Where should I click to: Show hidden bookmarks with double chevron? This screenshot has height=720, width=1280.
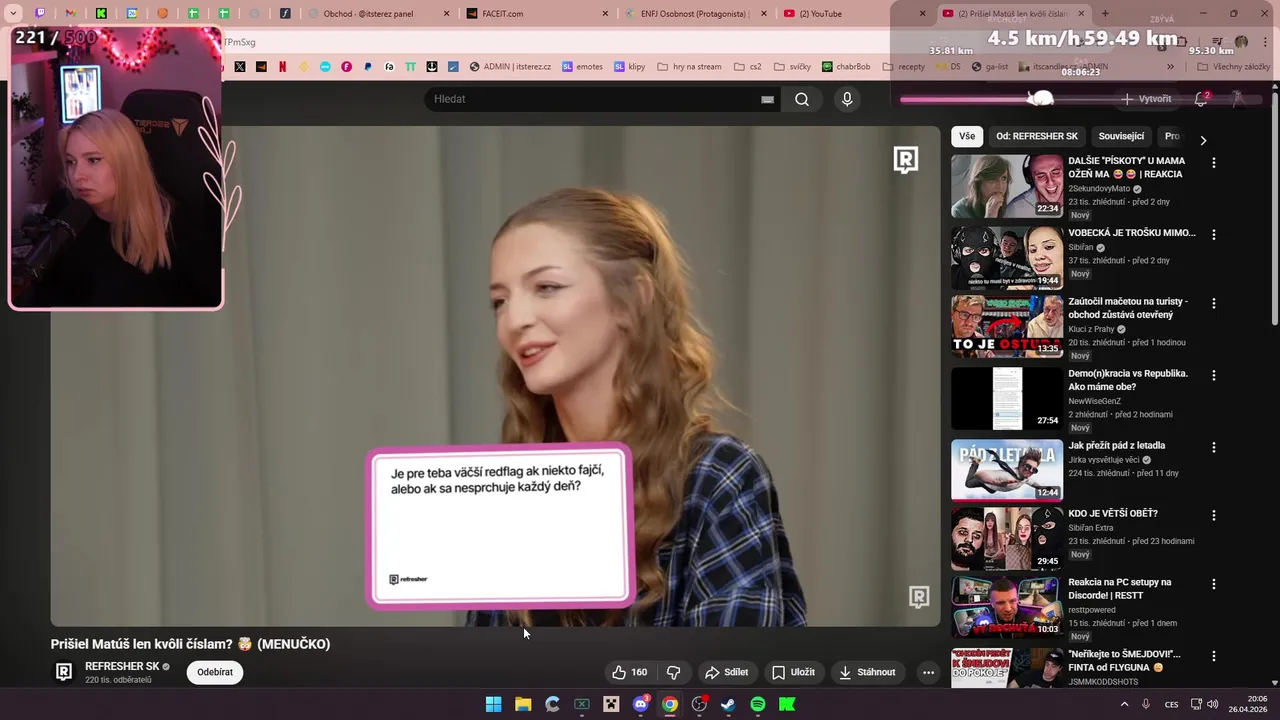point(1170,67)
